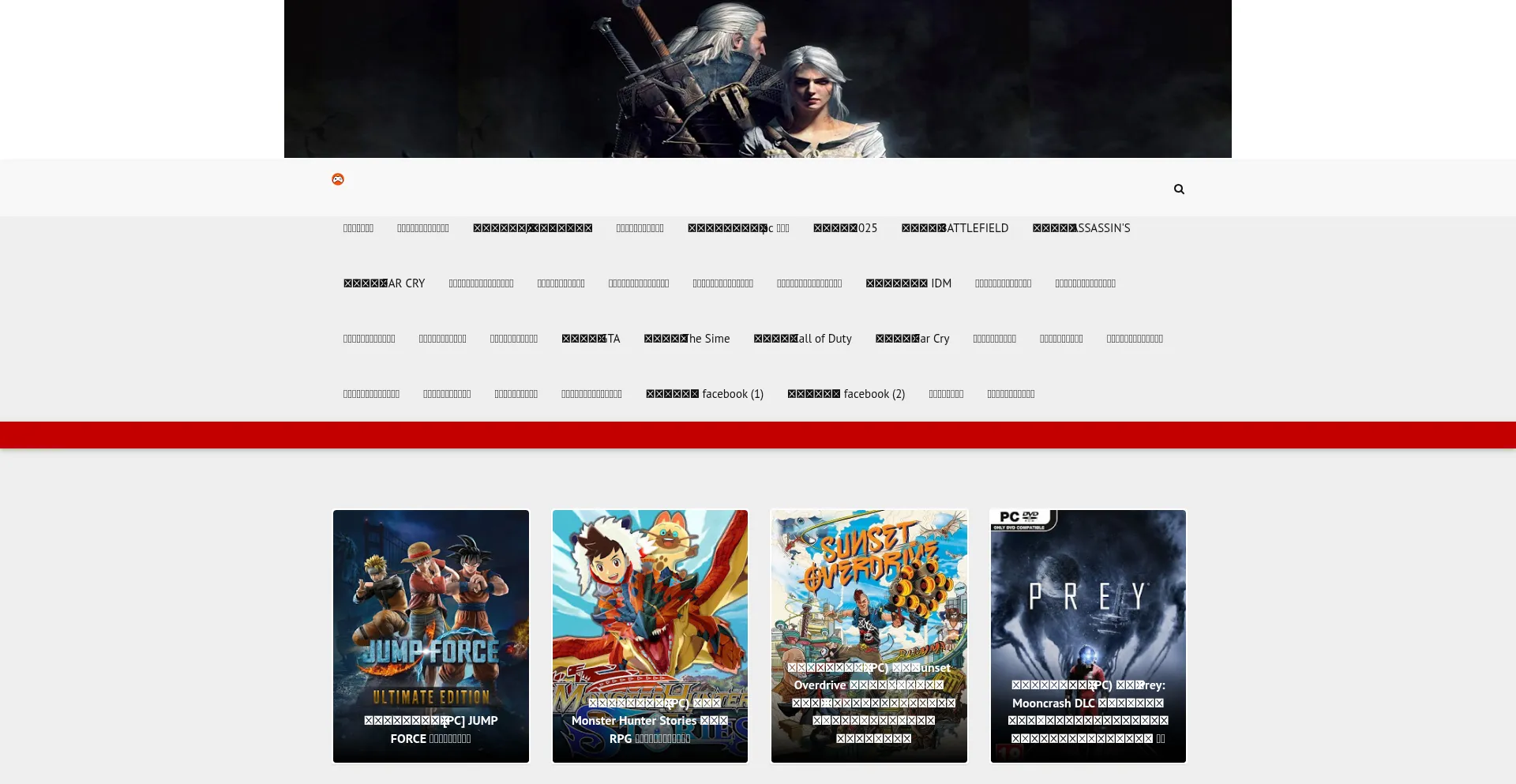Image resolution: width=1516 pixels, height=784 pixels.
Task: Open the JUMP FORCE Ultimate Edition game card
Action: (431, 636)
